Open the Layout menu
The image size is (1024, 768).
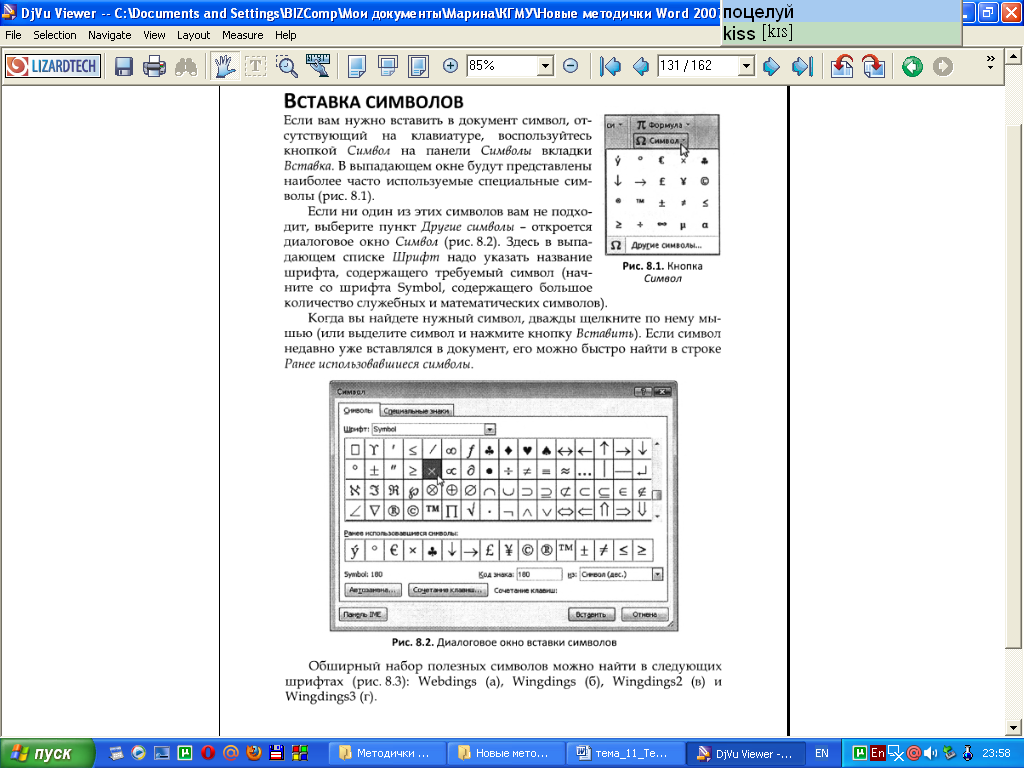(x=193, y=35)
